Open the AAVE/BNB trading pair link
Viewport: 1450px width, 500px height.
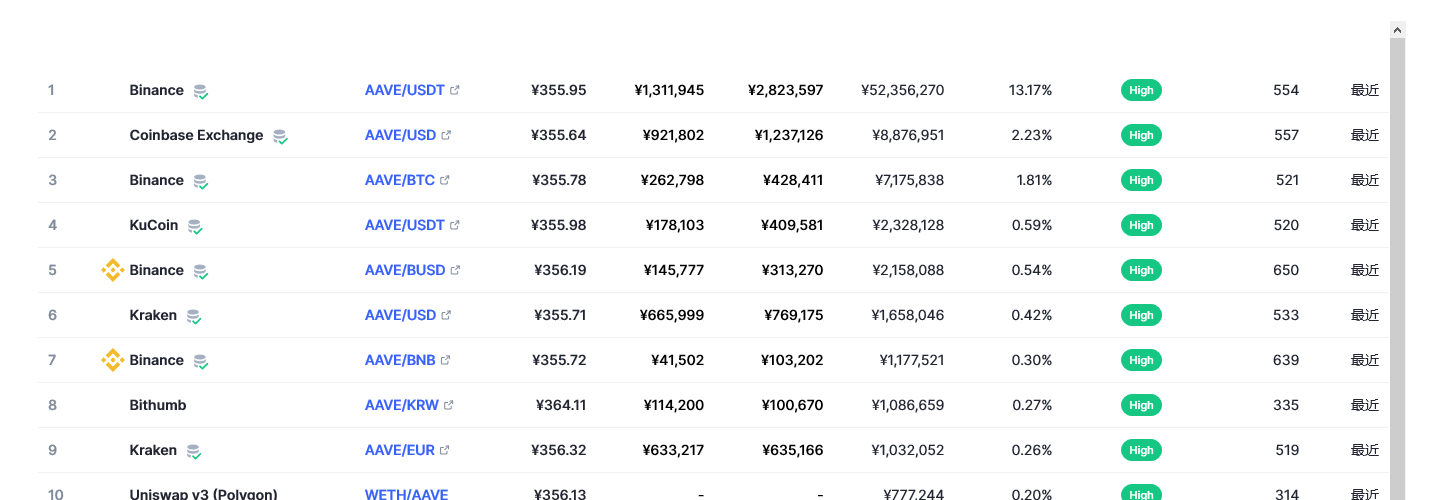tap(400, 360)
